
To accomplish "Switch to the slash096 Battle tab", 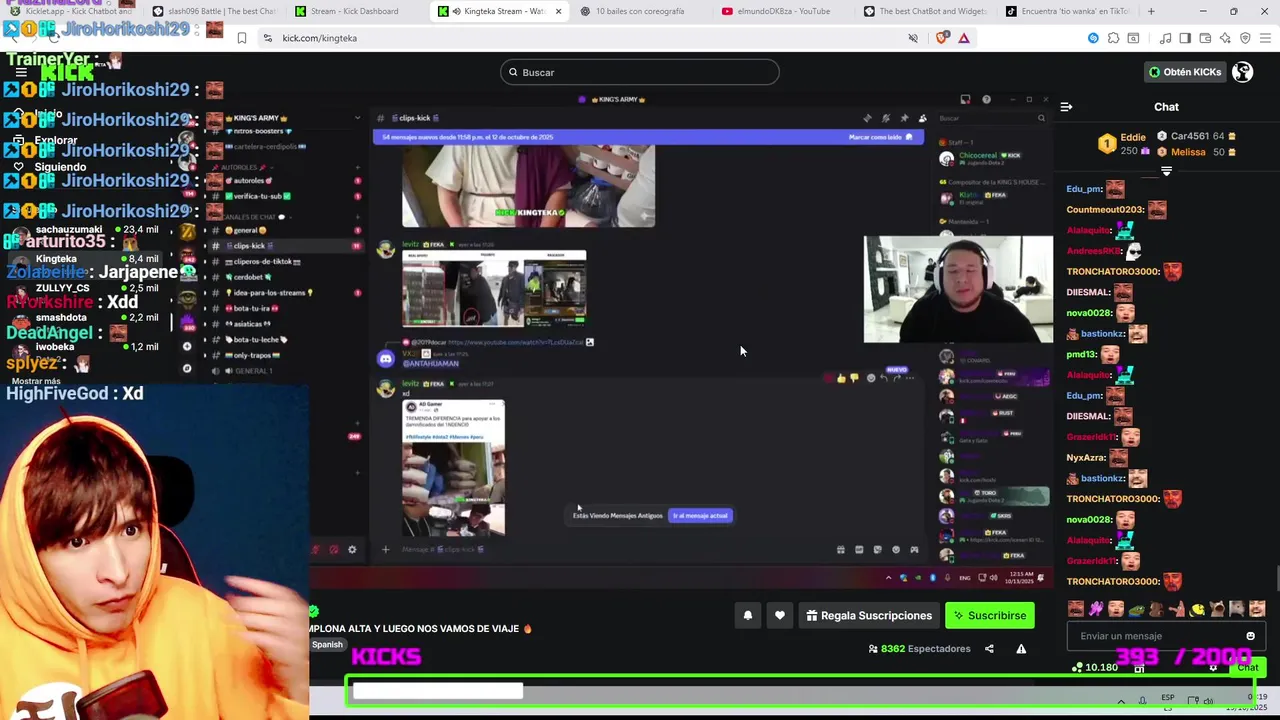I will point(213,11).
